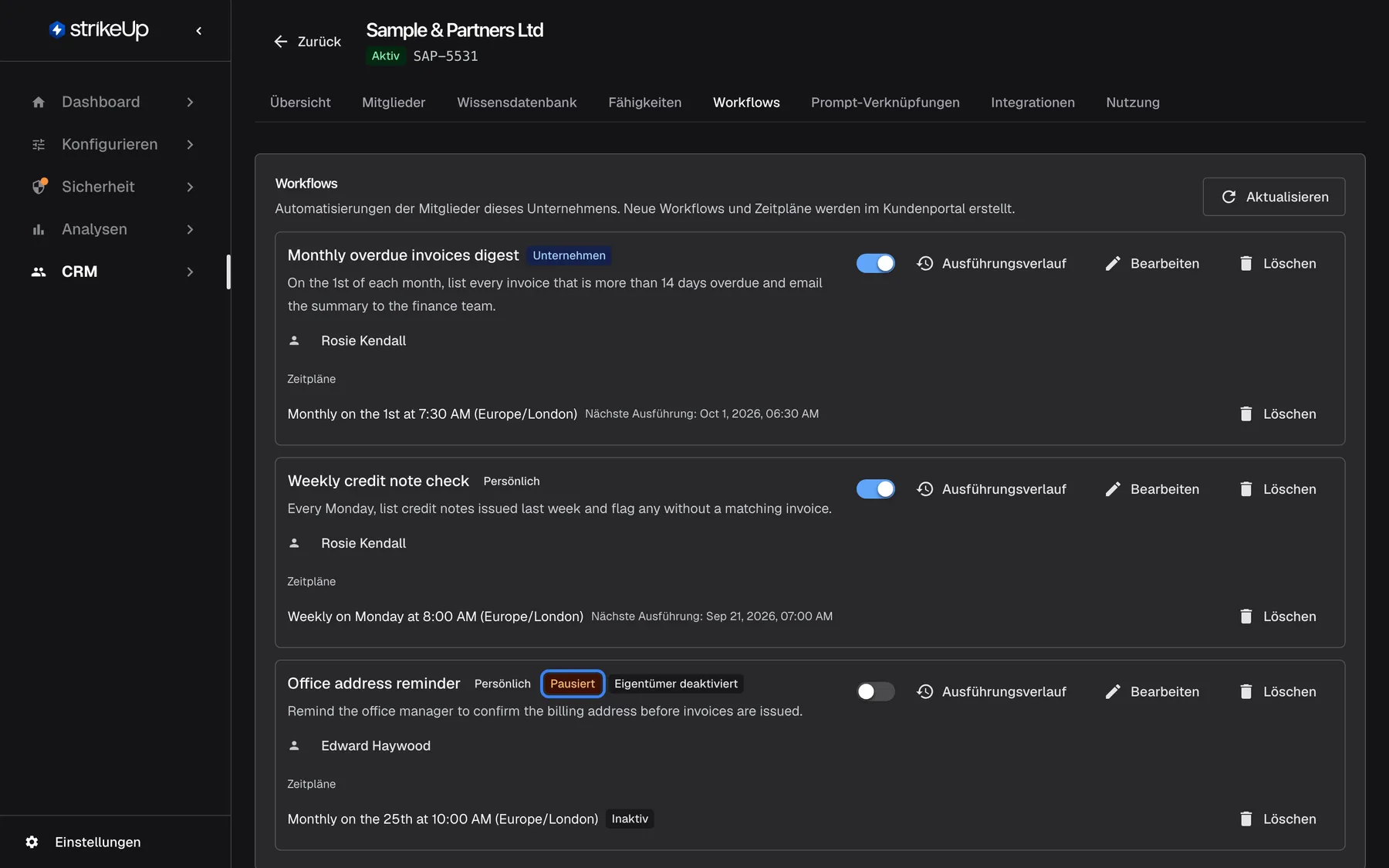
Task: Click the Unternehmen scope badge
Action: [x=569, y=255]
